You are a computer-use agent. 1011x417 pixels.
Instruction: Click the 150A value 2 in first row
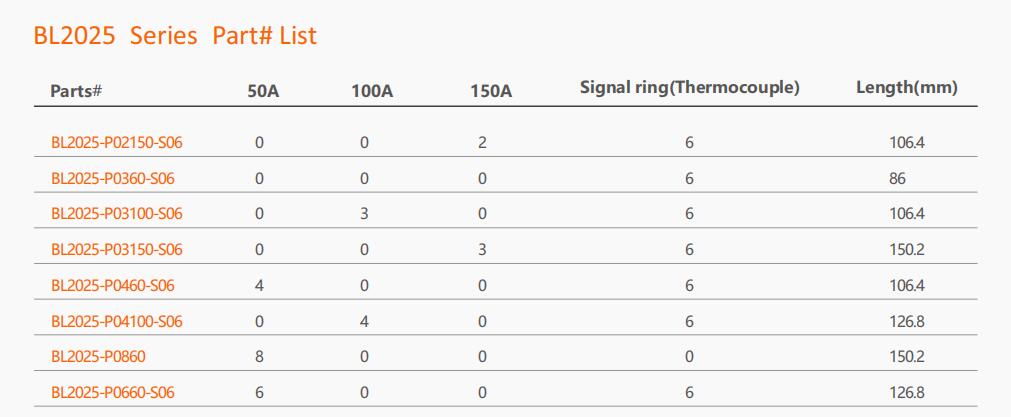tap(482, 142)
